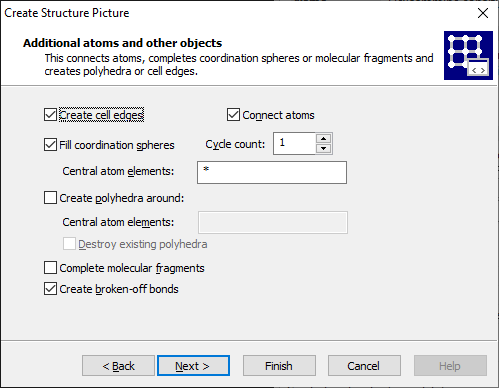
Task: Toggle the Connect atoms checkbox
Action: tap(233, 115)
